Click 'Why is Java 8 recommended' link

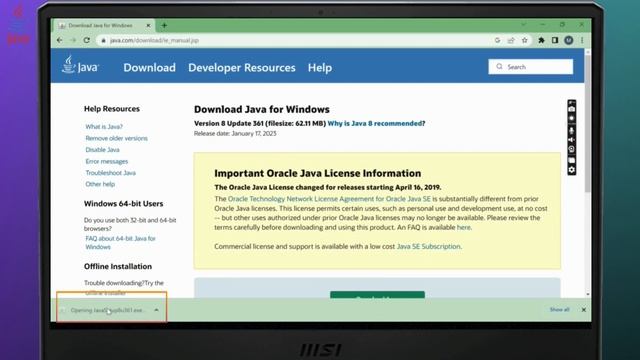coord(375,123)
